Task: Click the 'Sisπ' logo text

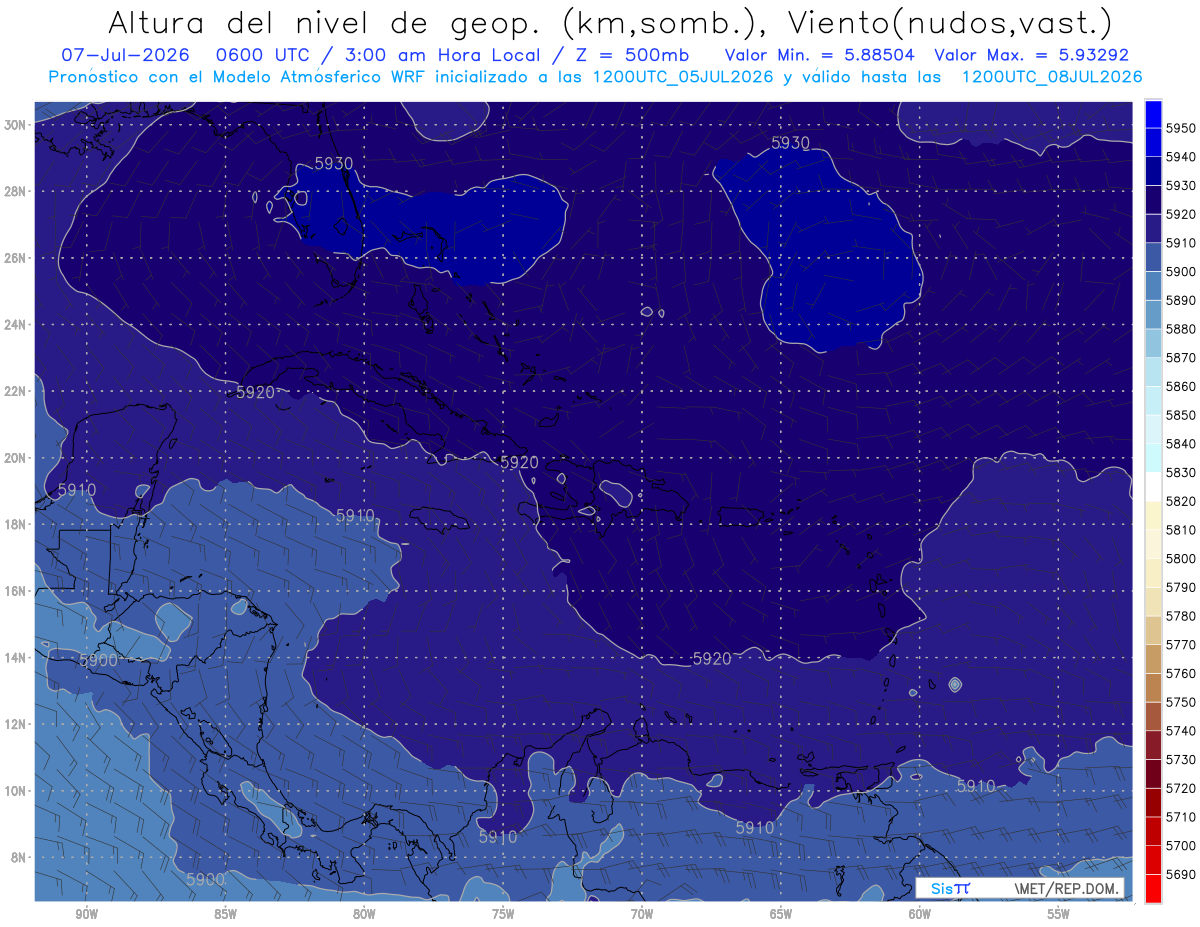Action: [x=950, y=888]
